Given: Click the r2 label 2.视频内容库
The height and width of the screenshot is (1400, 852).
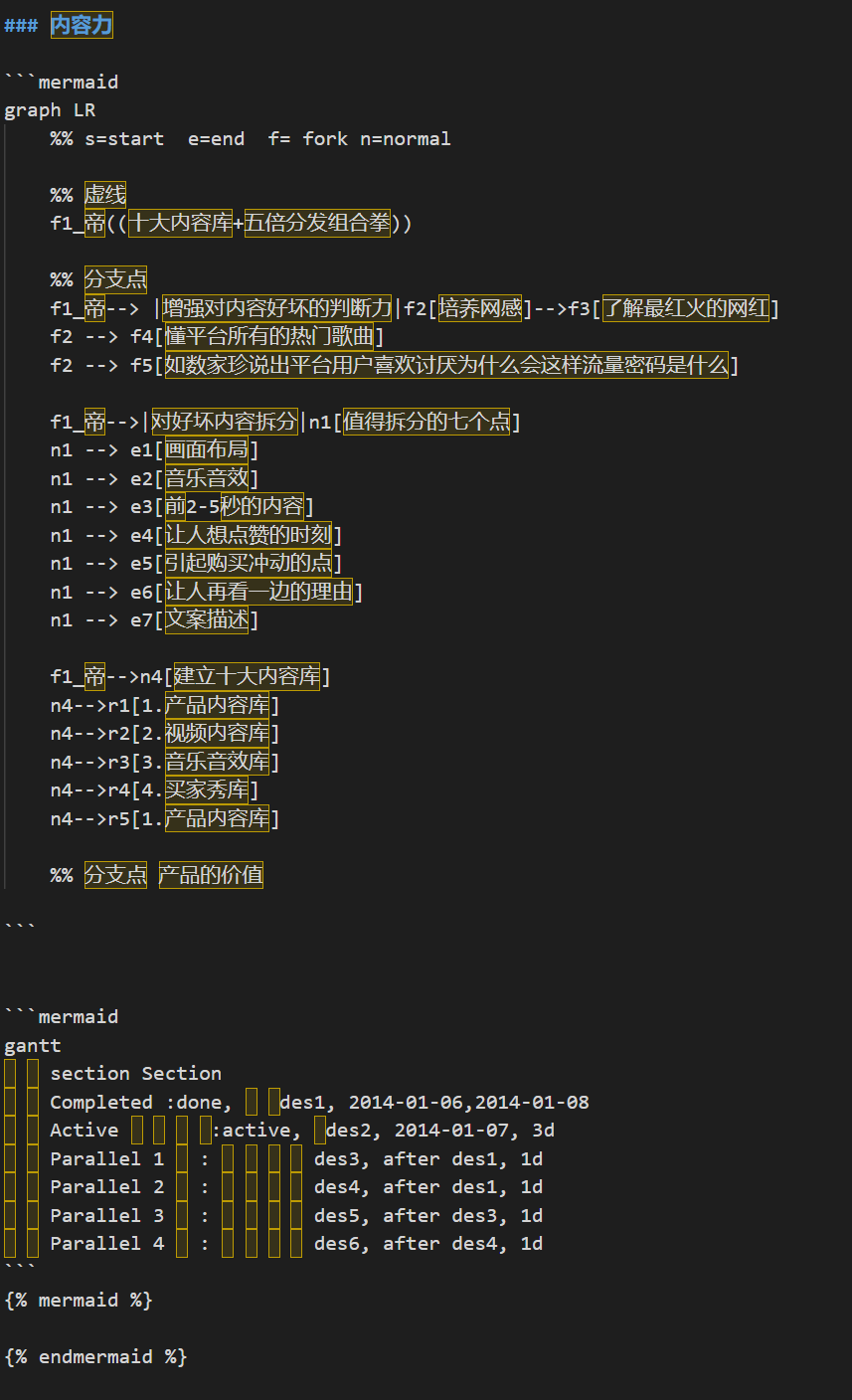Looking at the screenshot, I should 206,734.
